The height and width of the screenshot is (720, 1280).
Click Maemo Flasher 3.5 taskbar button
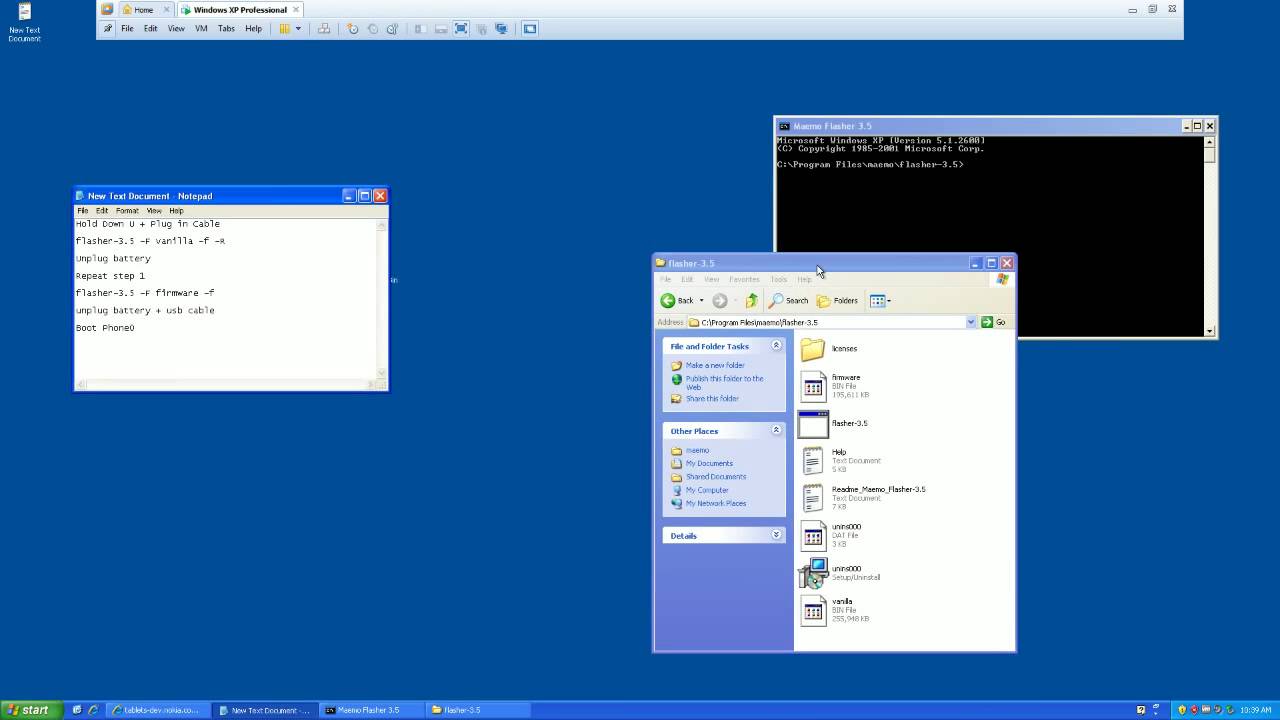click(x=369, y=710)
